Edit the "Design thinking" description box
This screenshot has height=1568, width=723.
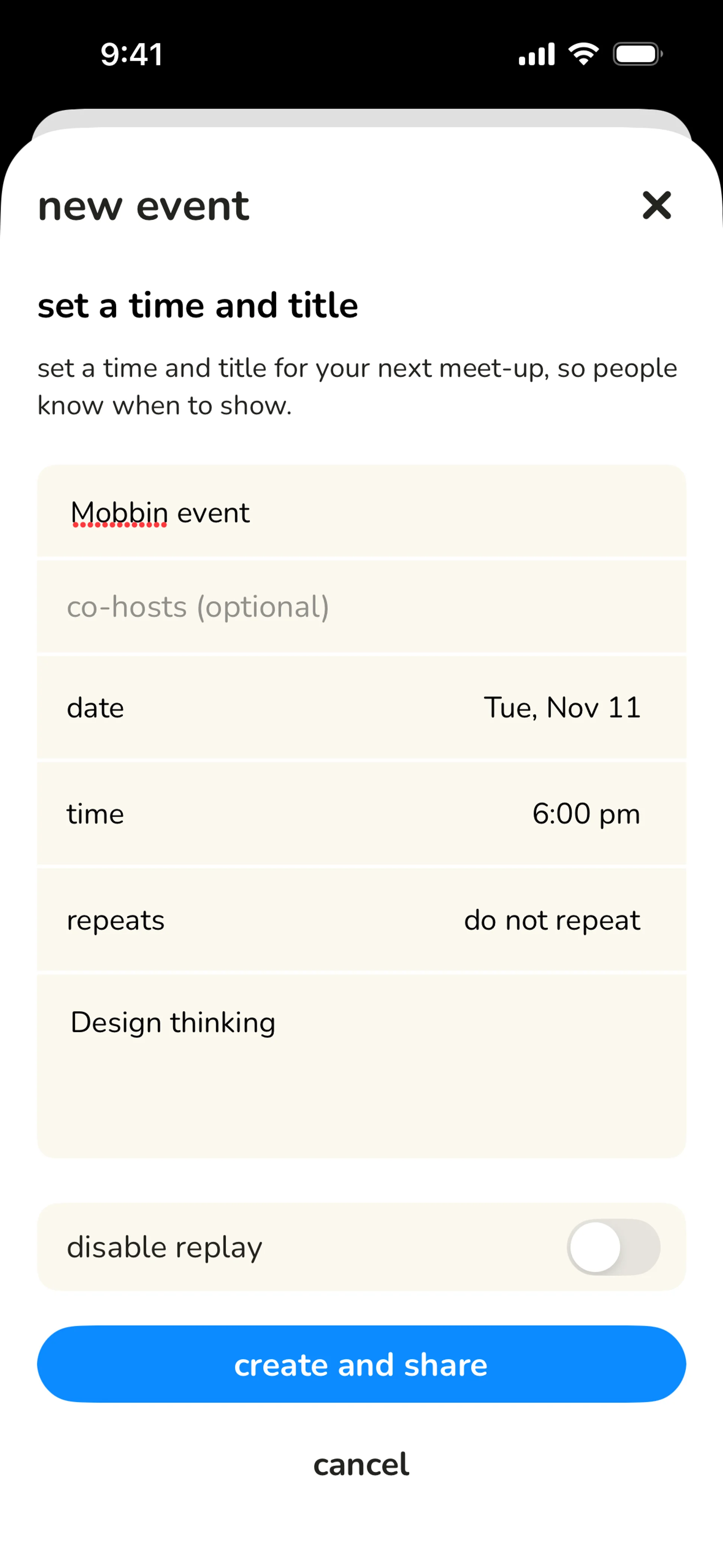click(x=361, y=1065)
